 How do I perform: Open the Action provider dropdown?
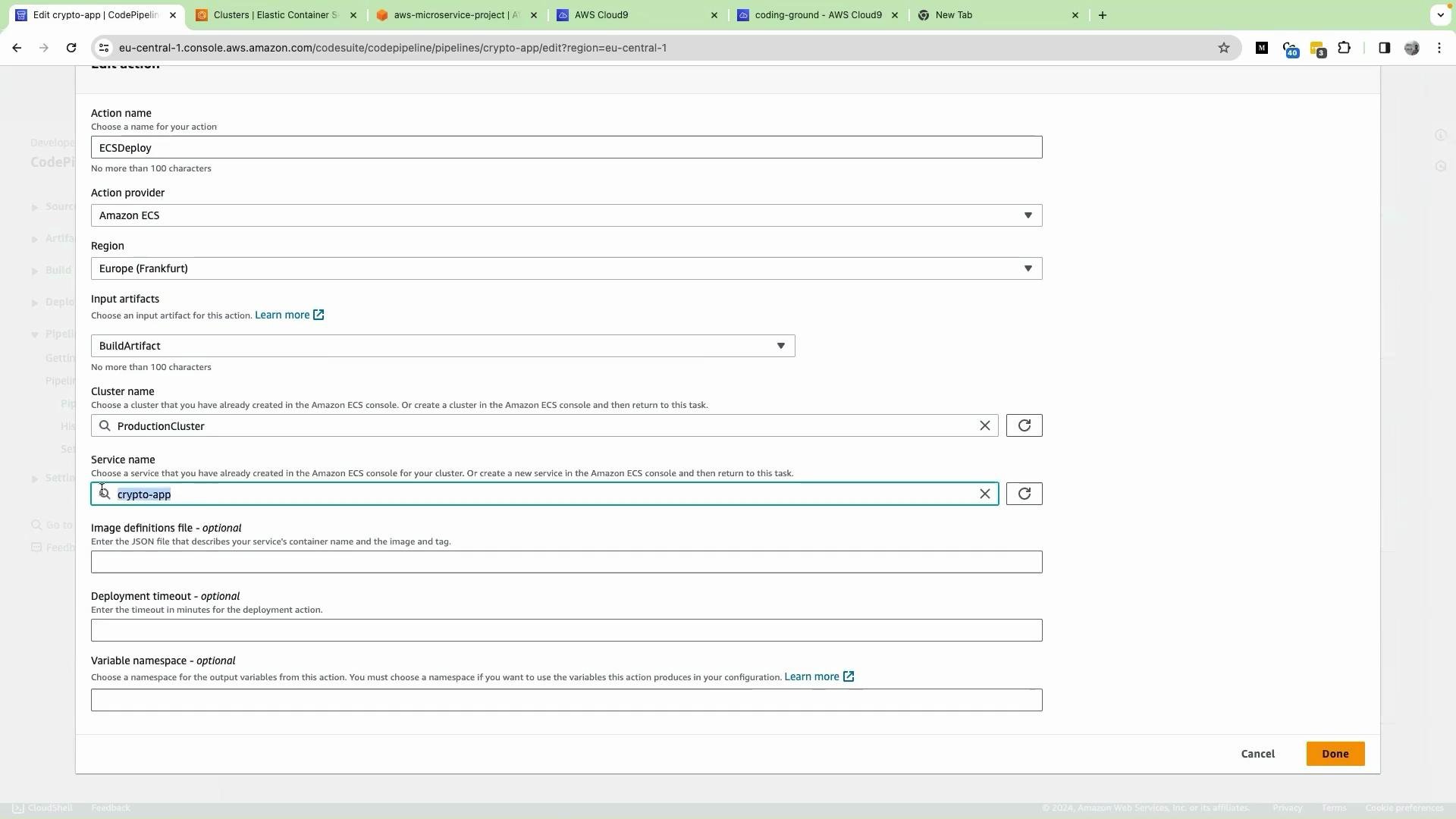point(566,215)
